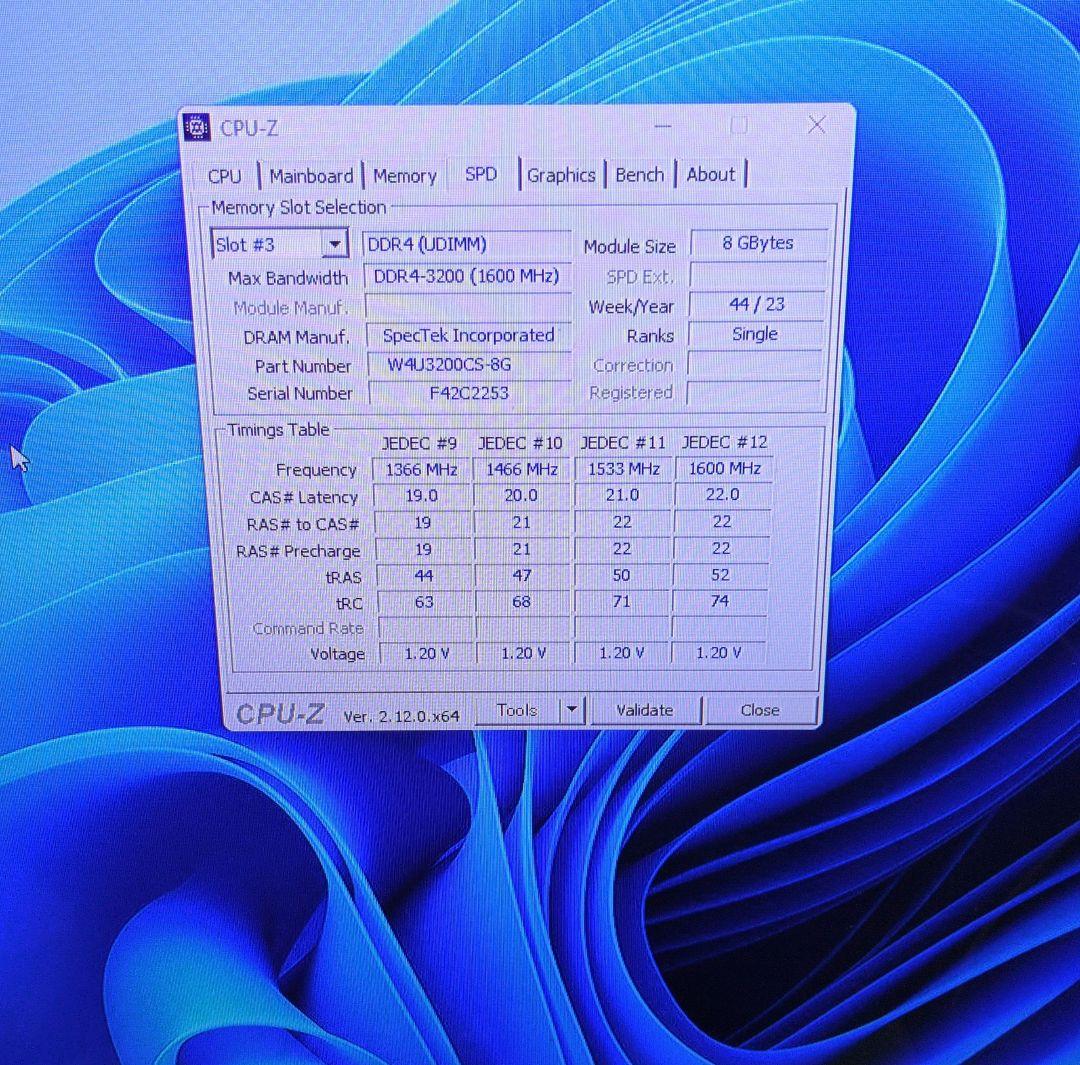Click the CPU-Z app icon in title bar

197,127
